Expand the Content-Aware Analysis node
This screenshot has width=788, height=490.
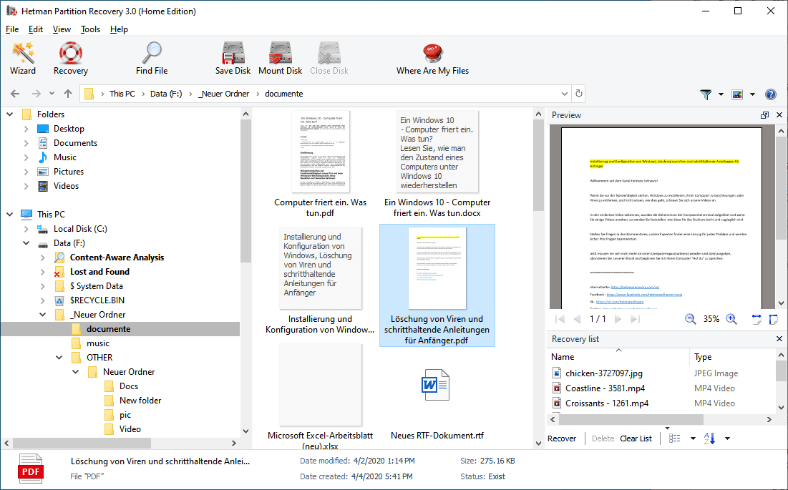pyautogui.click(x=43, y=257)
